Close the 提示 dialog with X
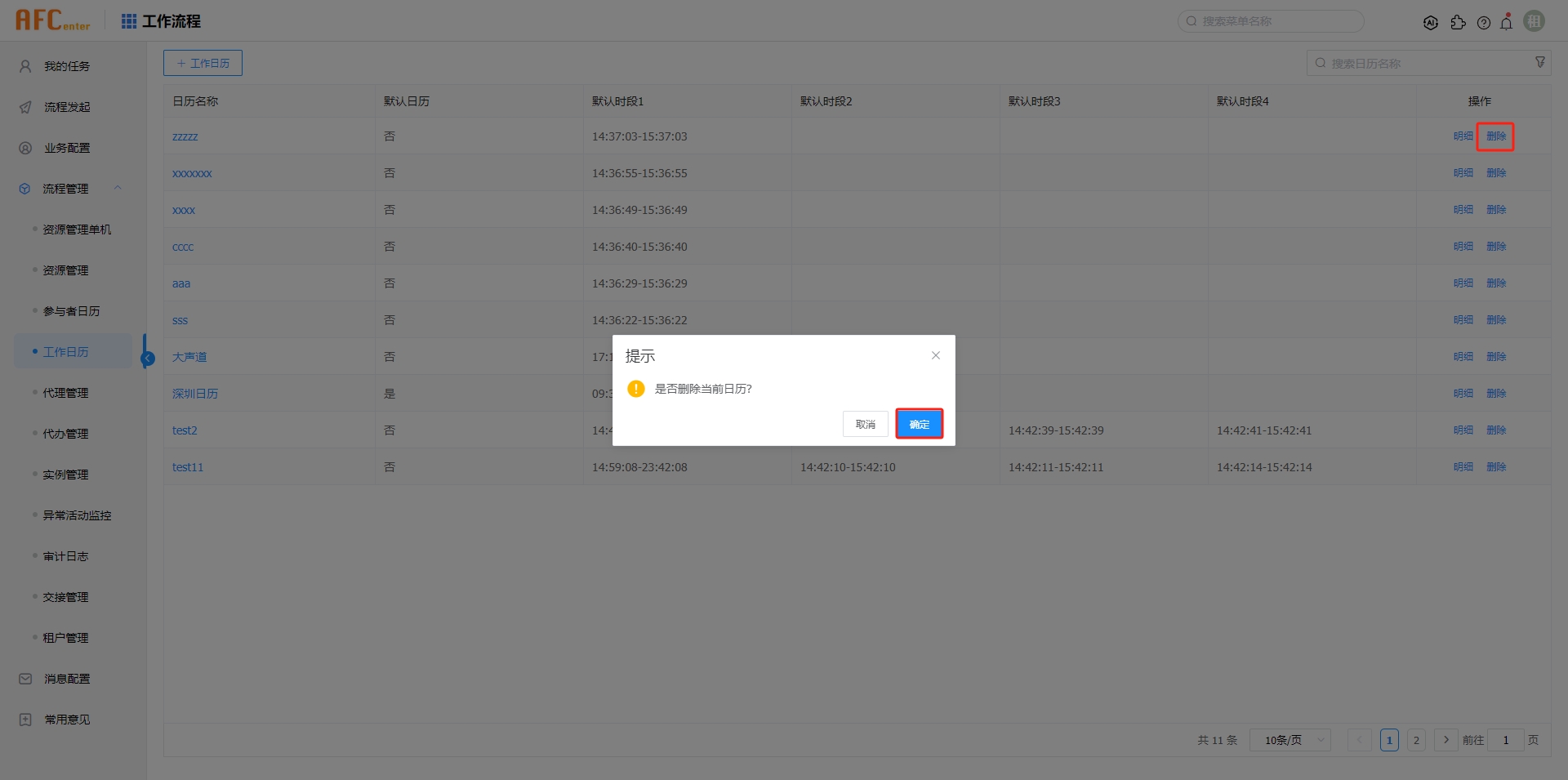Viewport: 1568px width, 780px height. [936, 355]
